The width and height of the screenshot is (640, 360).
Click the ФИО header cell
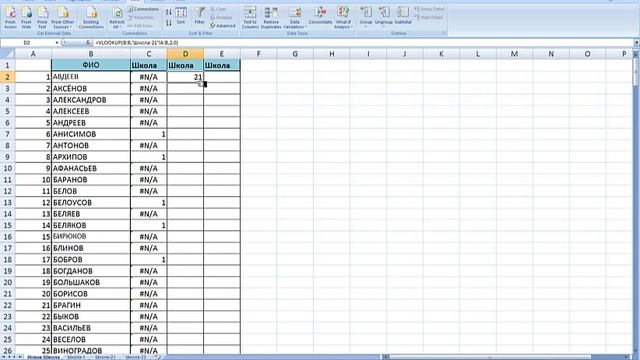click(91, 65)
